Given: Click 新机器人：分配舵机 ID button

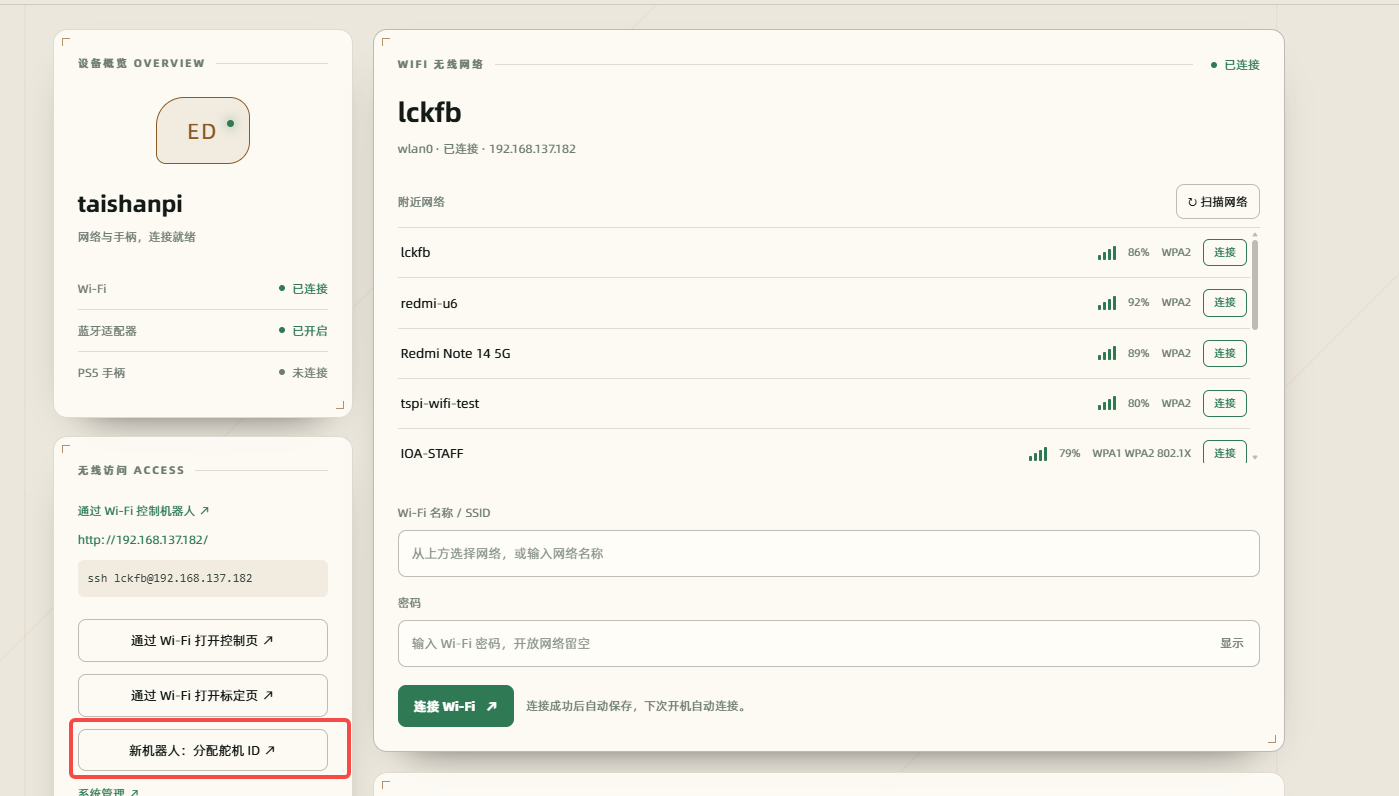Looking at the screenshot, I should 203,750.
